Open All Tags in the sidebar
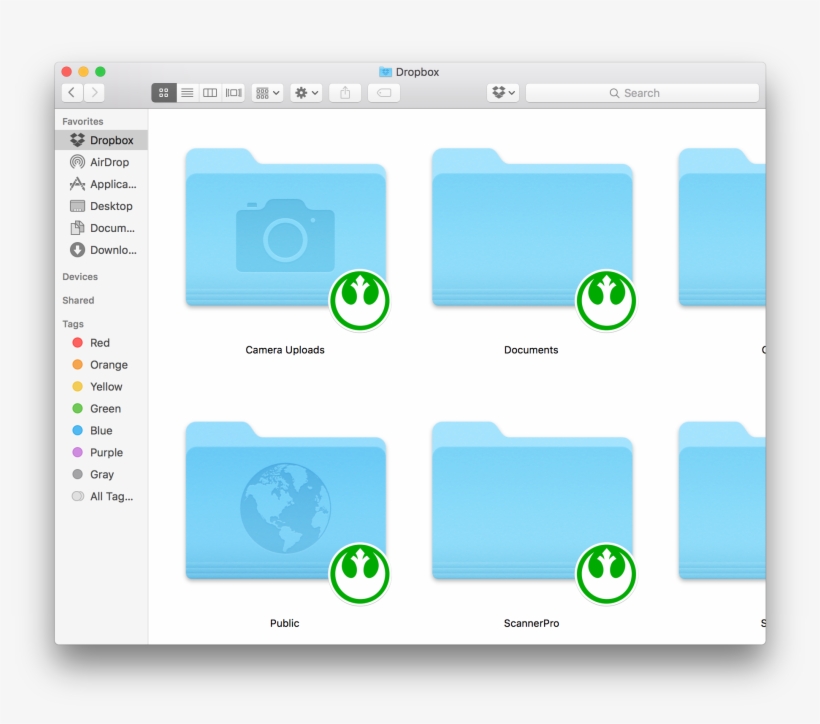Screen dimensions: 820x724 [101, 496]
